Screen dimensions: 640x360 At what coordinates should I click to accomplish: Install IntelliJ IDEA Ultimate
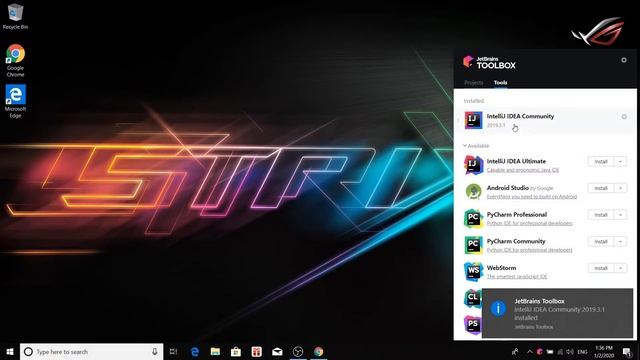coord(601,162)
